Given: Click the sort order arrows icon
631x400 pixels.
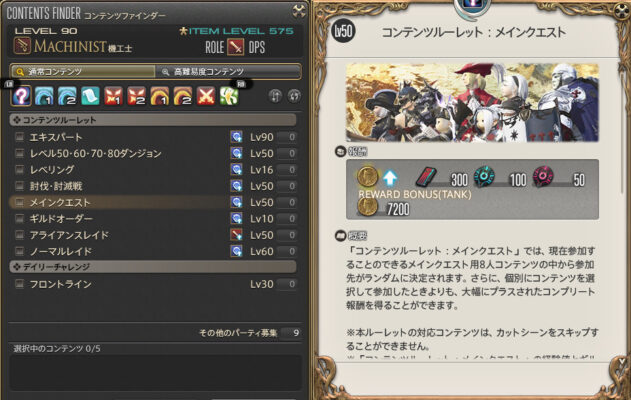Looking at the screenshot, I should [275, 96].
